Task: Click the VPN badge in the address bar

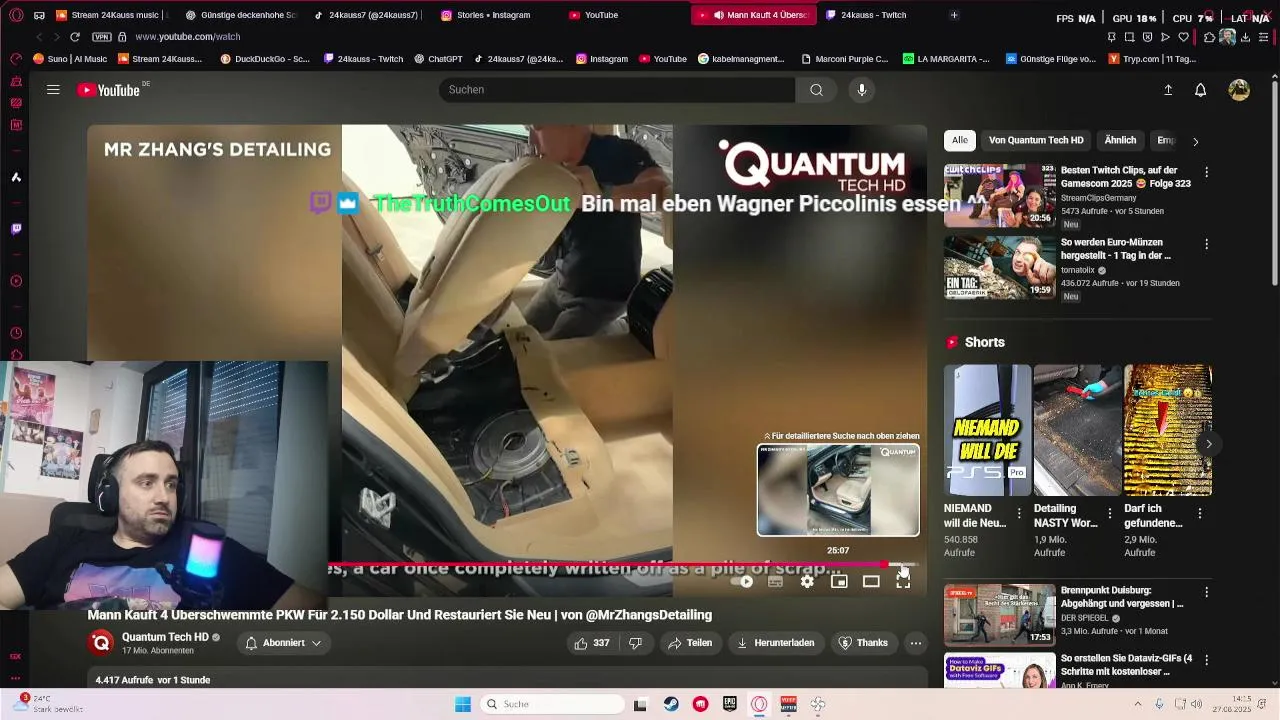Action: click(x=101, y=37)
